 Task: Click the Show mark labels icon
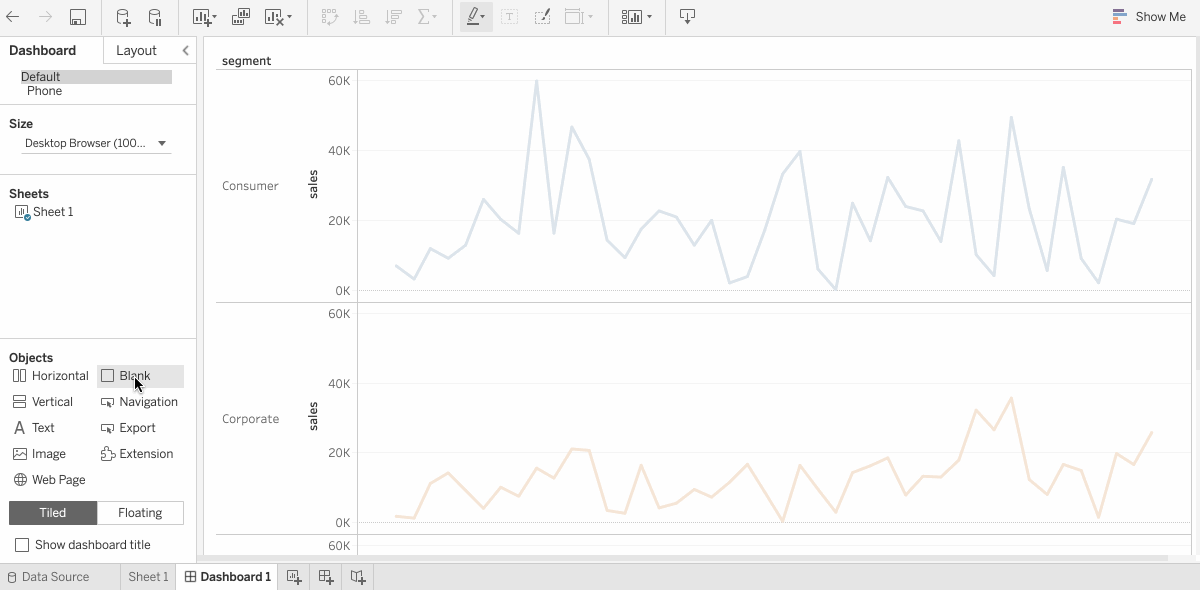click(x=510, y=17)
